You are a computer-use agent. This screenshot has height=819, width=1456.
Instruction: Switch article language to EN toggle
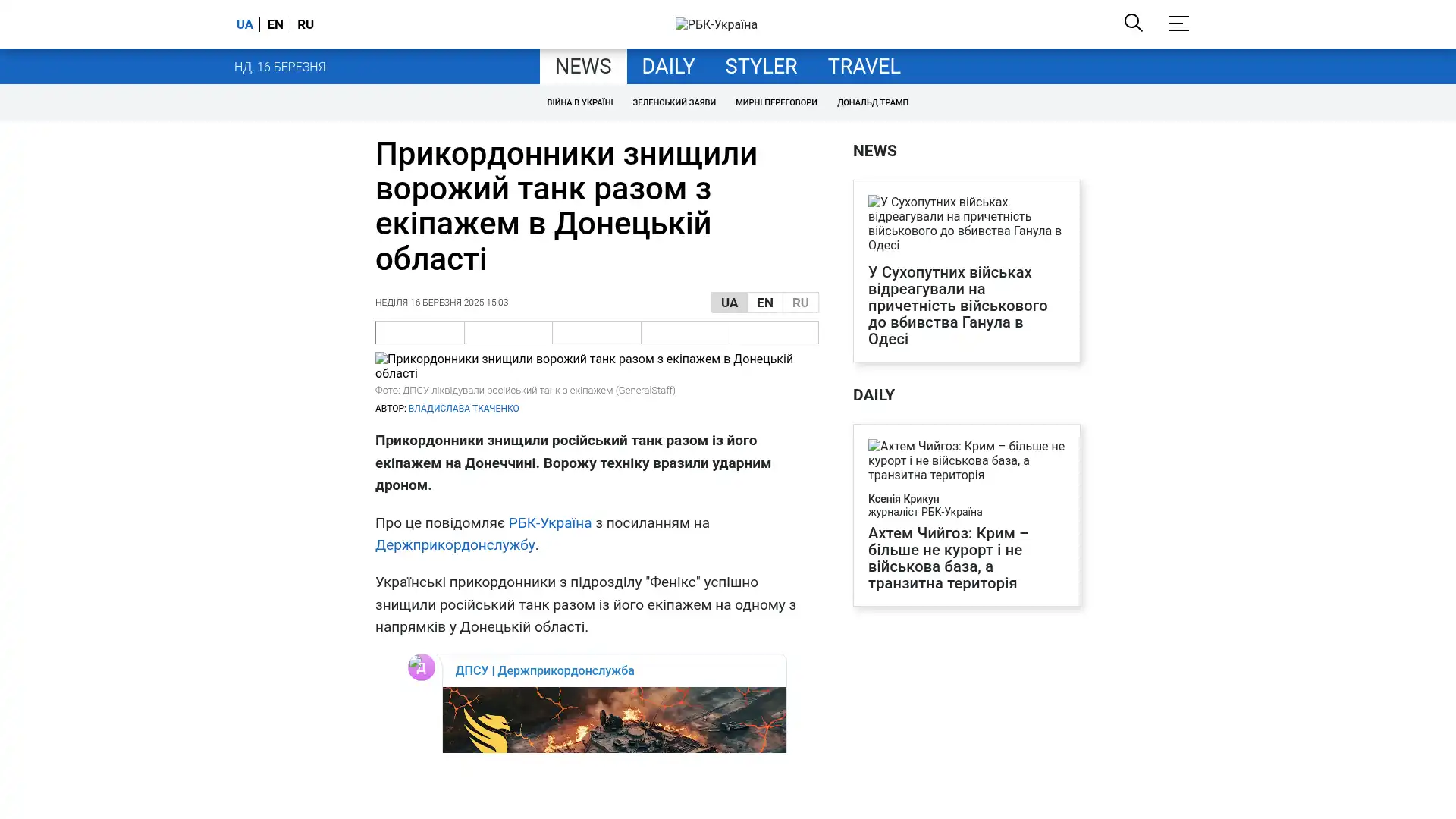pyautogui.click(x=764, y=303)
